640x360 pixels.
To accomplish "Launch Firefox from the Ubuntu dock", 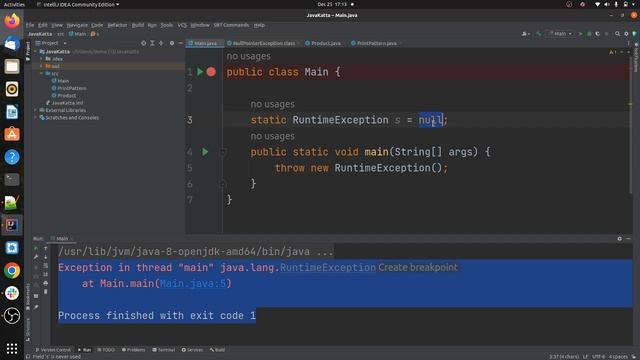I will click(12, 20).
